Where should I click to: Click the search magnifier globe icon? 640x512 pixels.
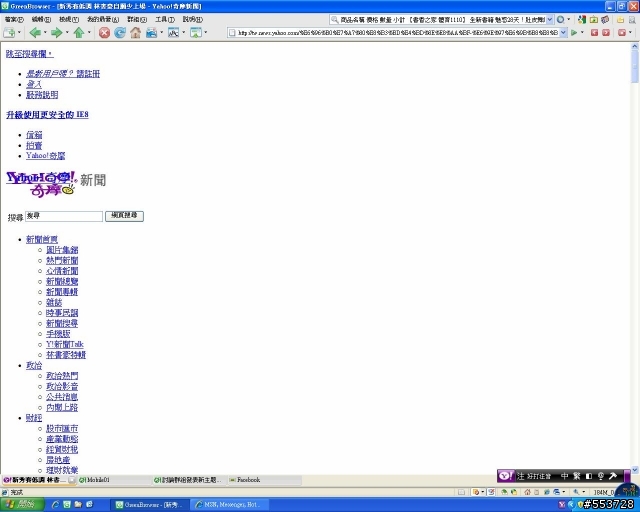click(561, 19)
